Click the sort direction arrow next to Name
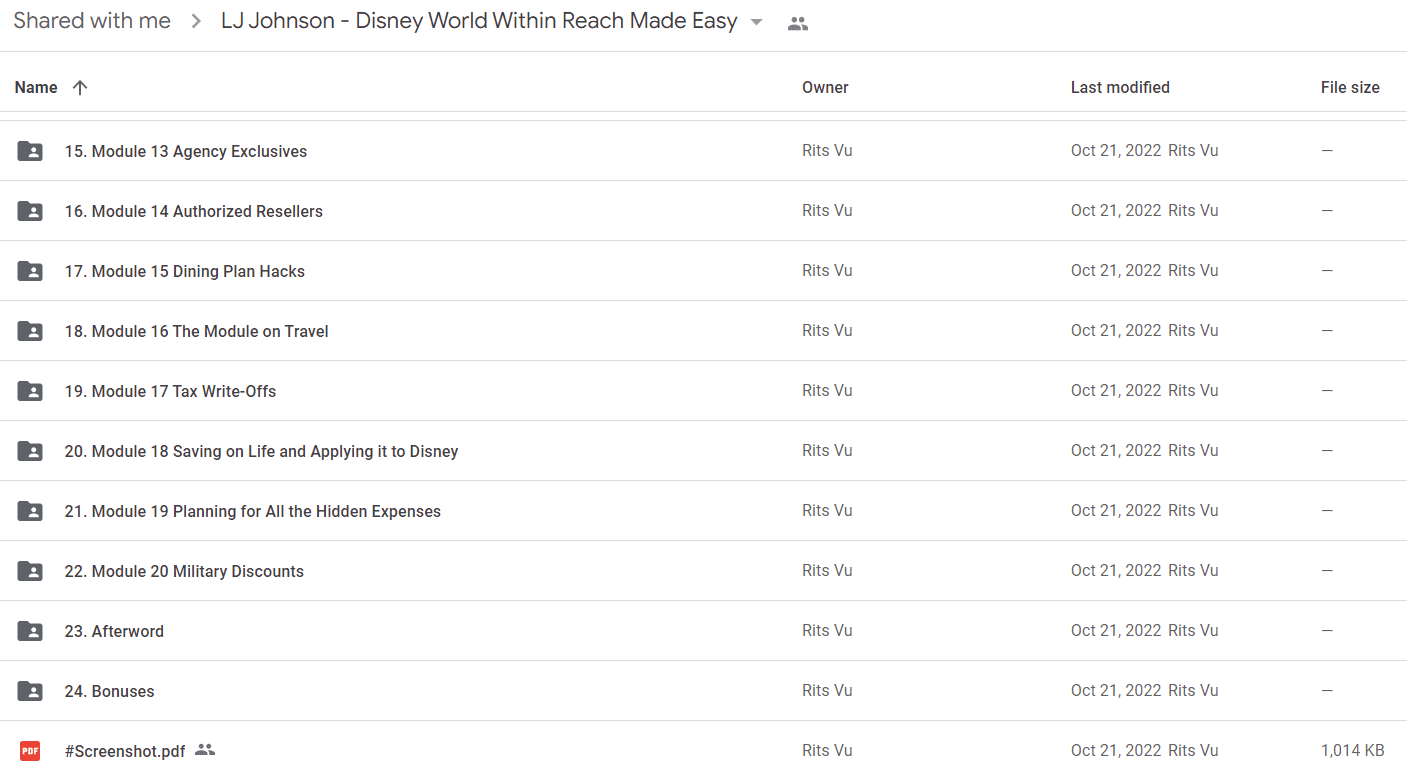 80,87
